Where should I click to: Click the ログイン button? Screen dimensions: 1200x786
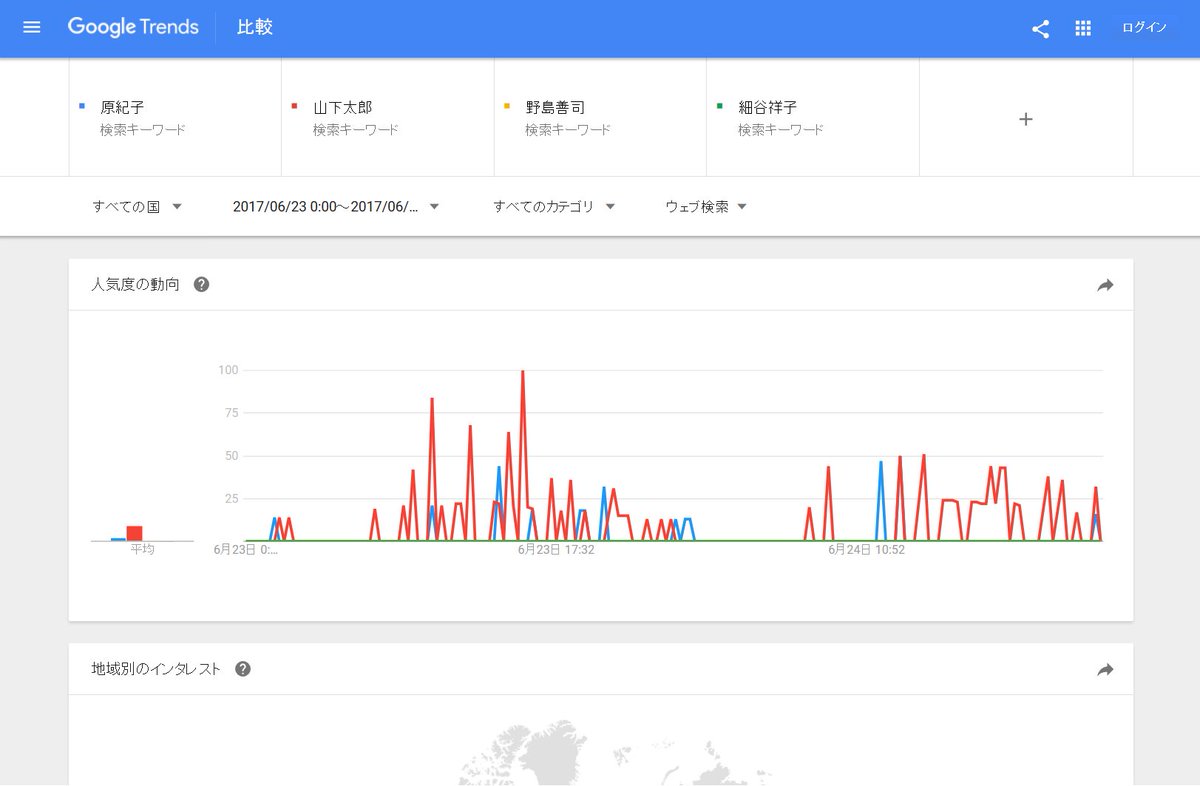(1144, 28)
